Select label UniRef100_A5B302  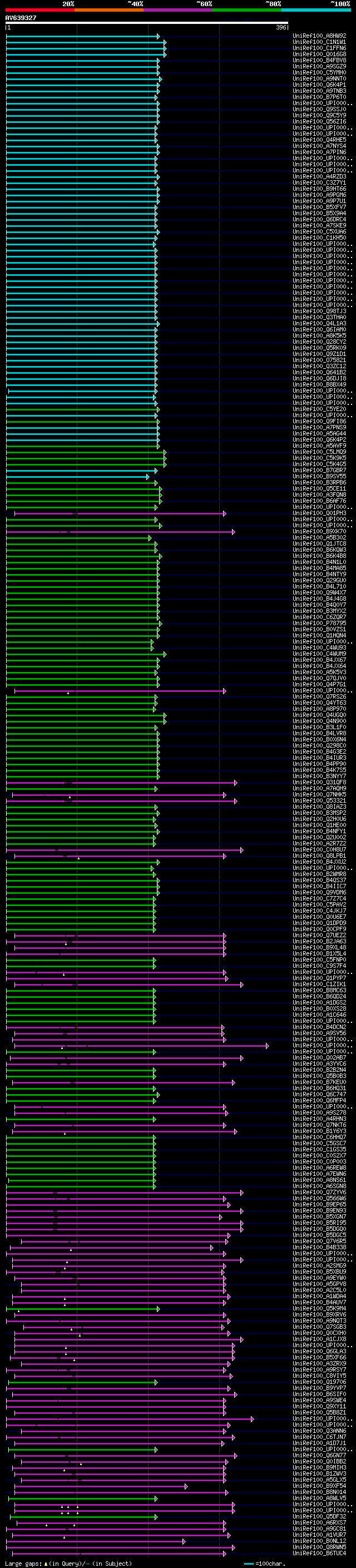(319, 537)
